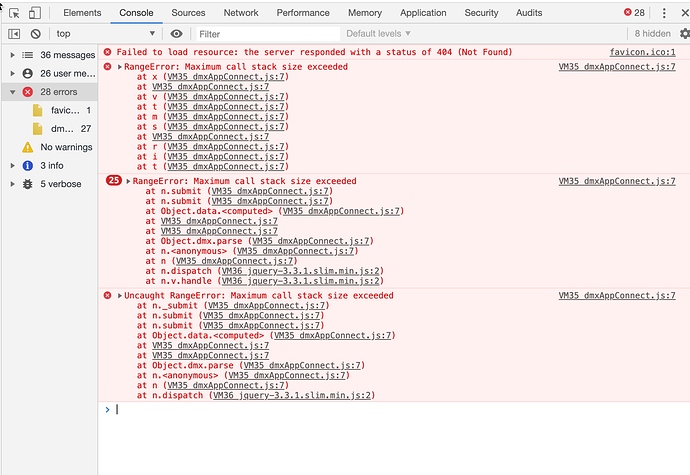Image resolution: width=690 pixels, height=475 pixels.
Task: Expand the first RangeError stack trace
Action: tap(120, 67)
